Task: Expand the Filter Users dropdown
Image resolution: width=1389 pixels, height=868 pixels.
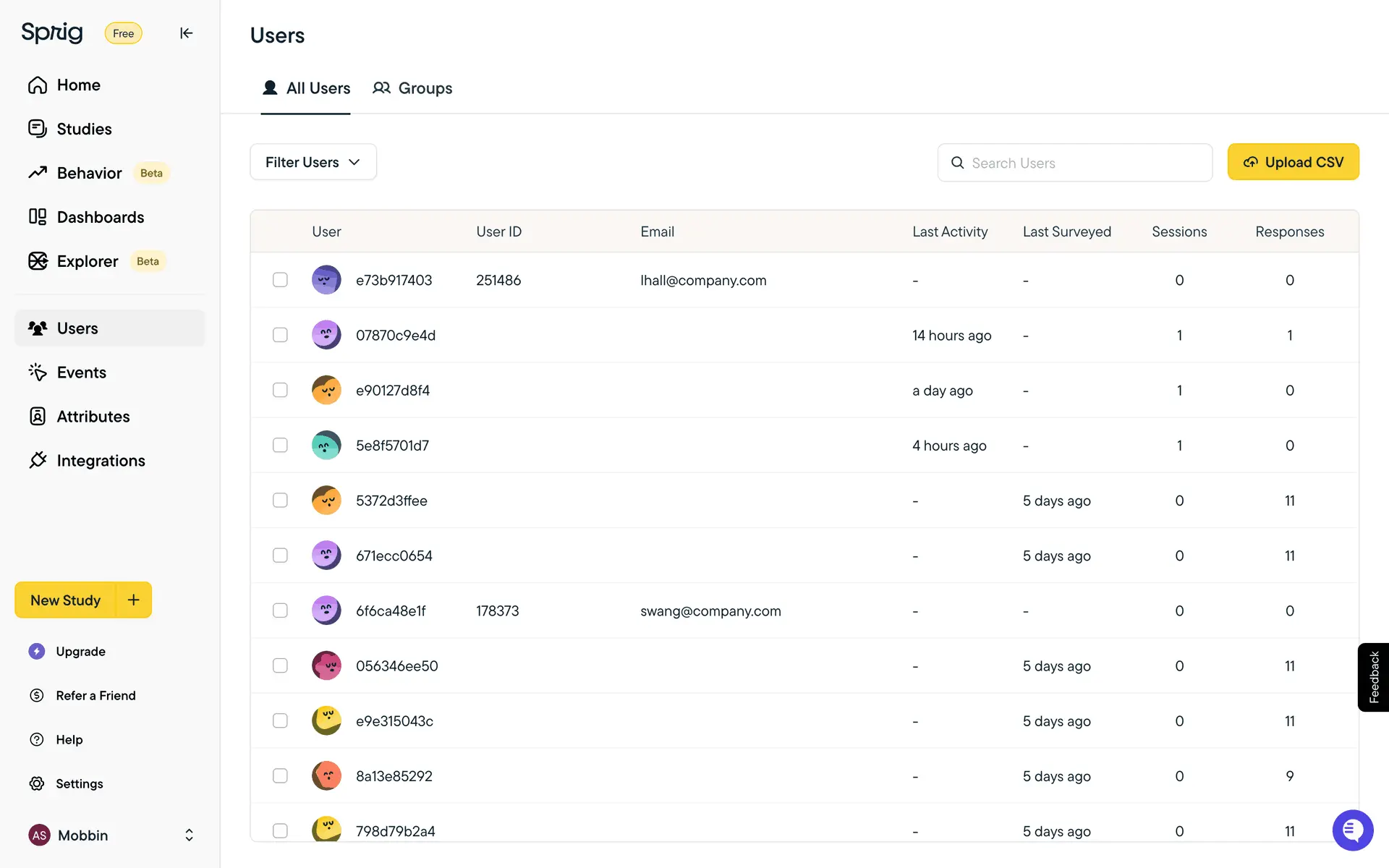Action: tap(313, 162)
